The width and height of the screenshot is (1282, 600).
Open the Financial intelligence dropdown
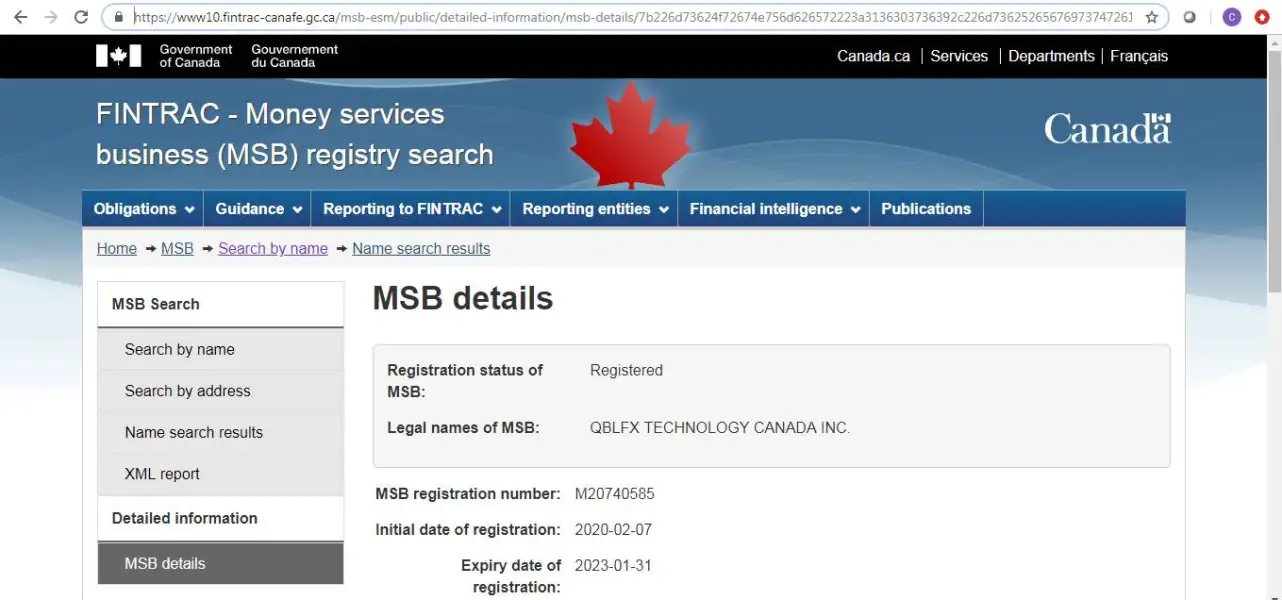(774, 209)
